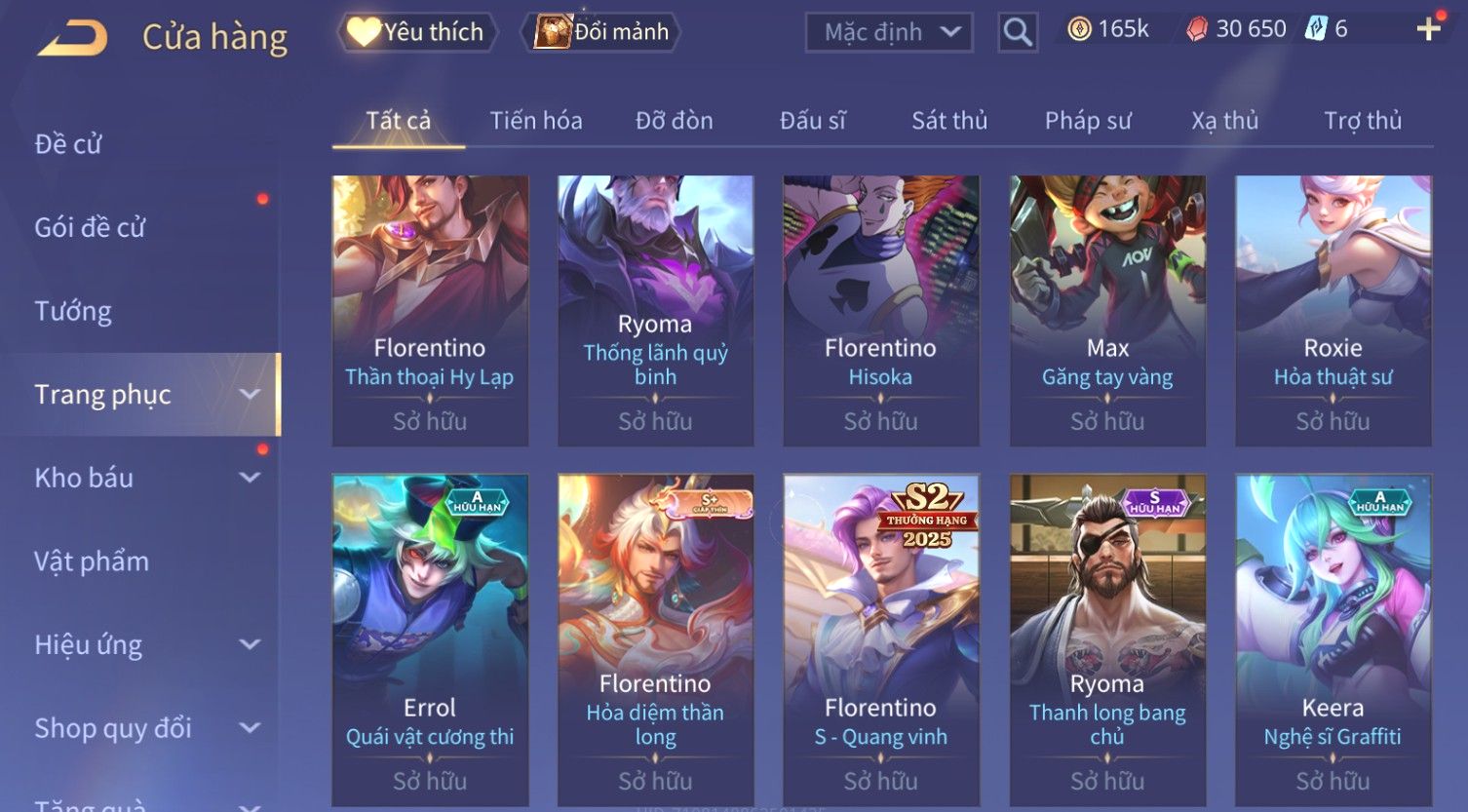This screenshot has height=812, width=1468.
Task: Open the search magnifier icon
Action: pos(1017,32)
